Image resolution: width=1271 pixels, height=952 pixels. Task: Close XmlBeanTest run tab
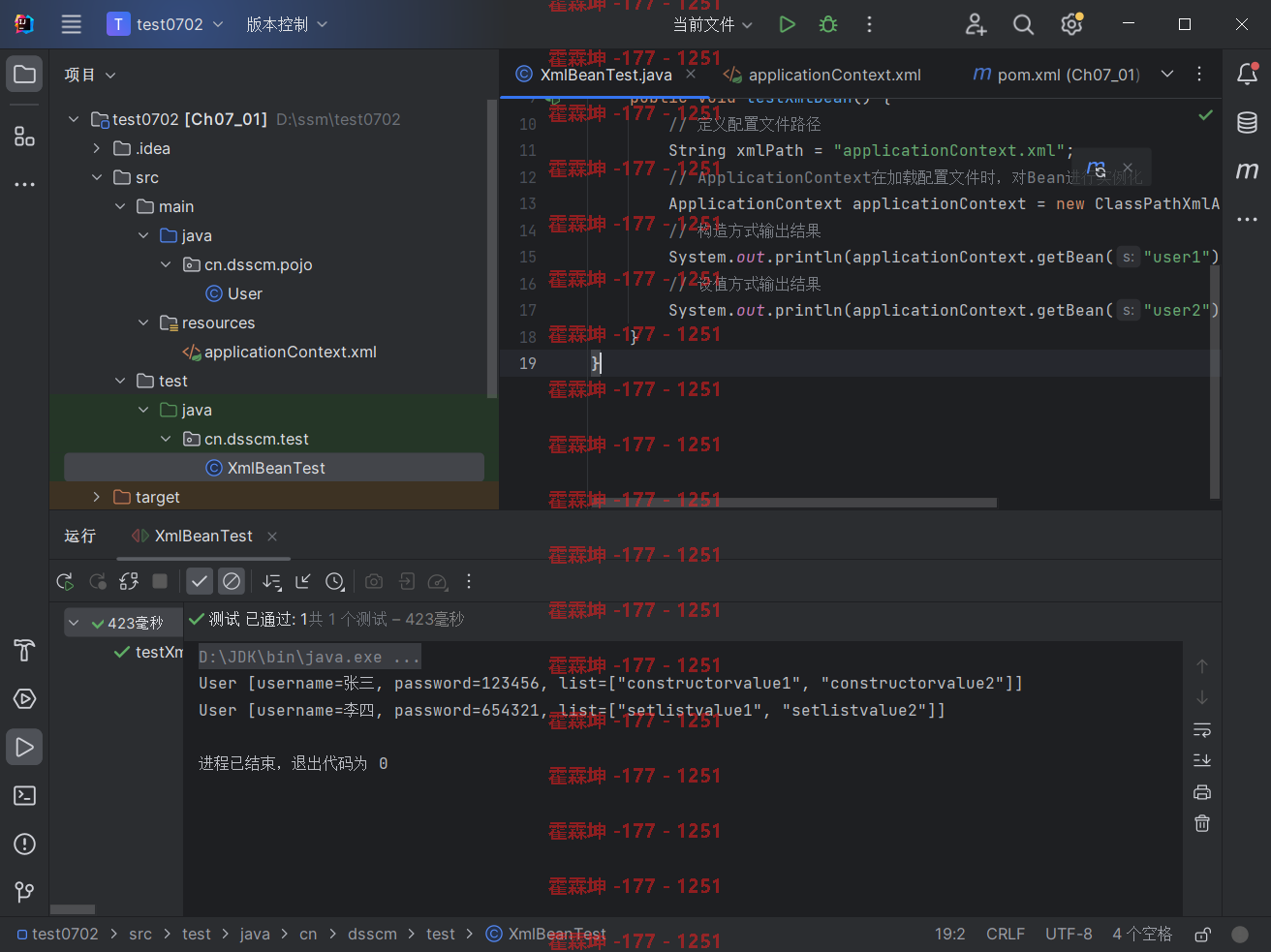272,537
